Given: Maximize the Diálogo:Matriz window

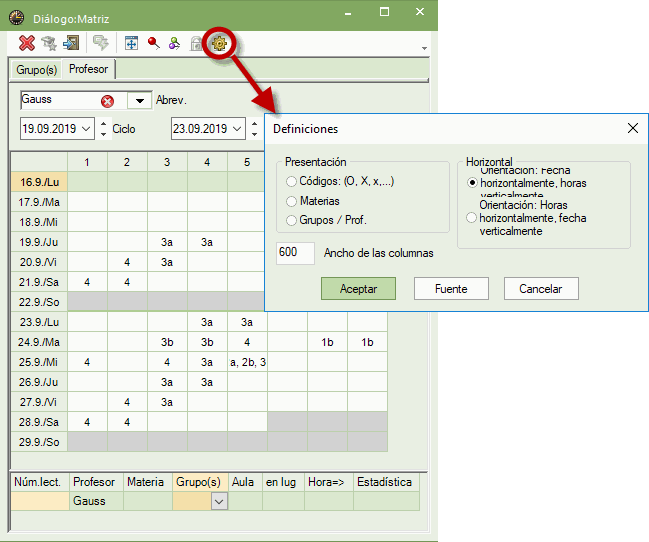Looking at the screenshot, I should point(385,12).
